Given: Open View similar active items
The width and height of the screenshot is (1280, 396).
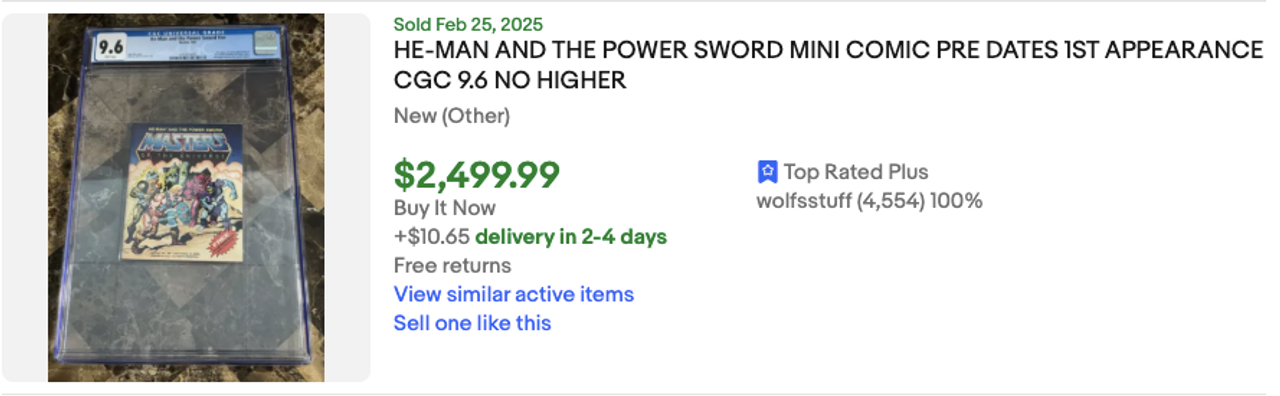Looking at the screenshot, I should 514,294.
